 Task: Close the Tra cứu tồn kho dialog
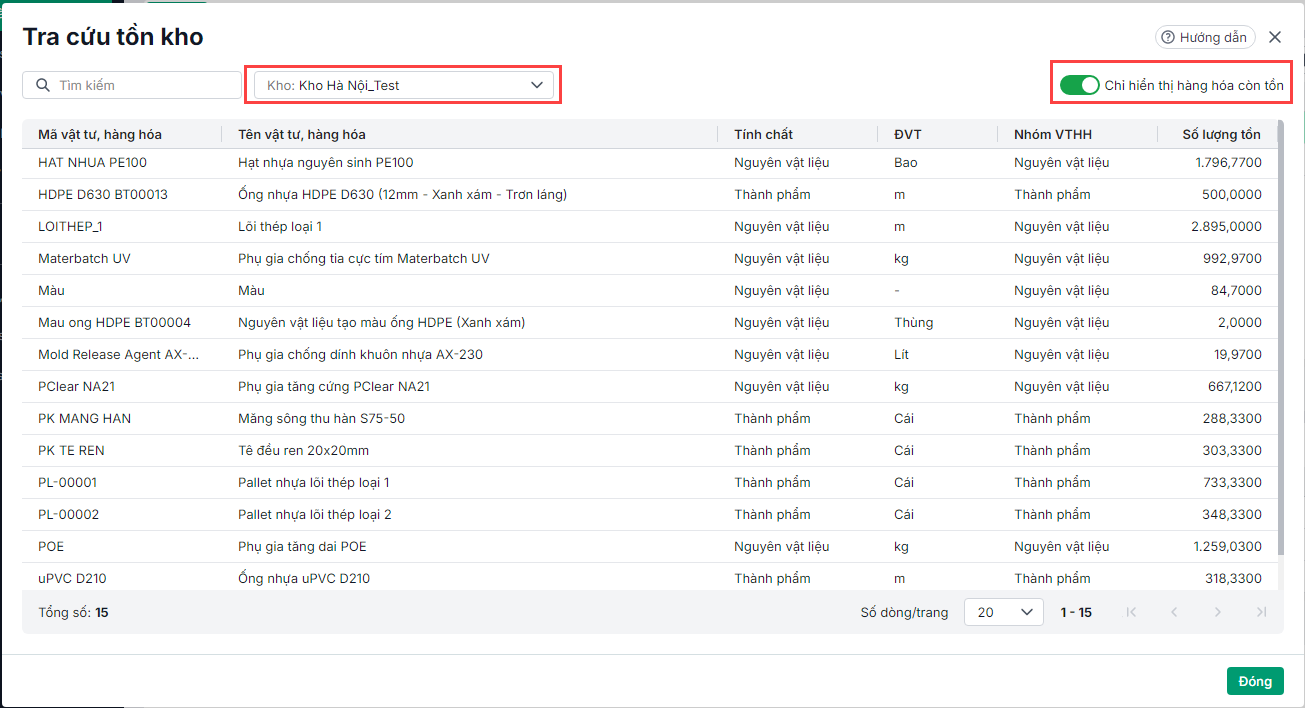click(x=1275, y=37)
